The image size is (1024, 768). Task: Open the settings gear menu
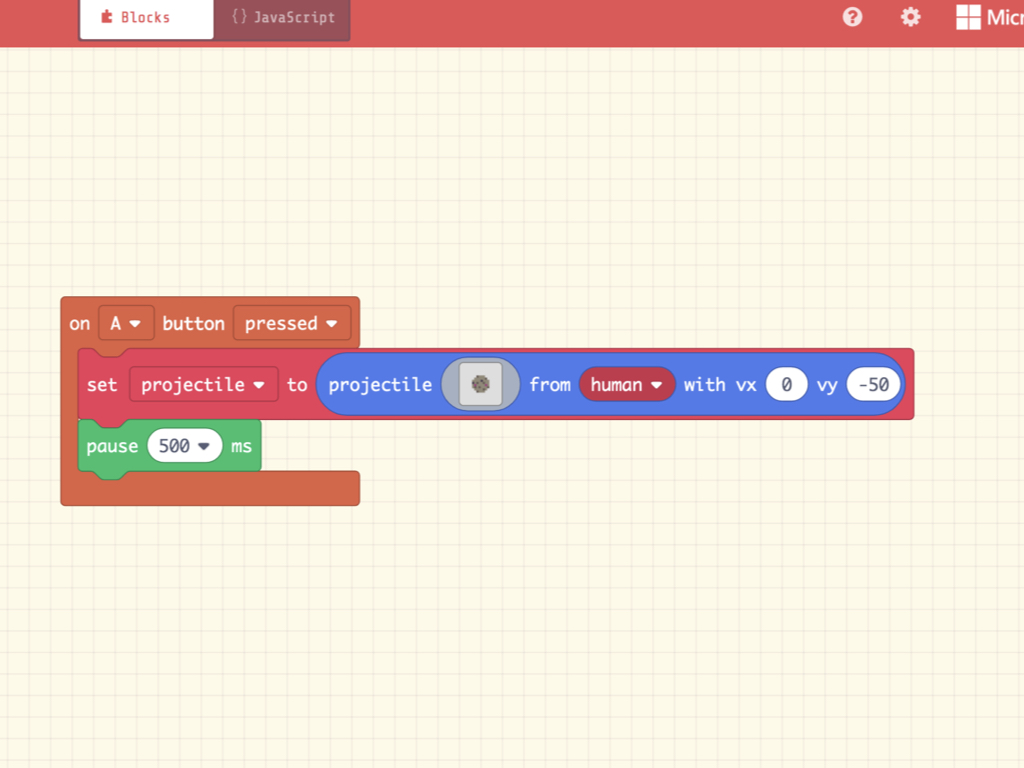910,17
